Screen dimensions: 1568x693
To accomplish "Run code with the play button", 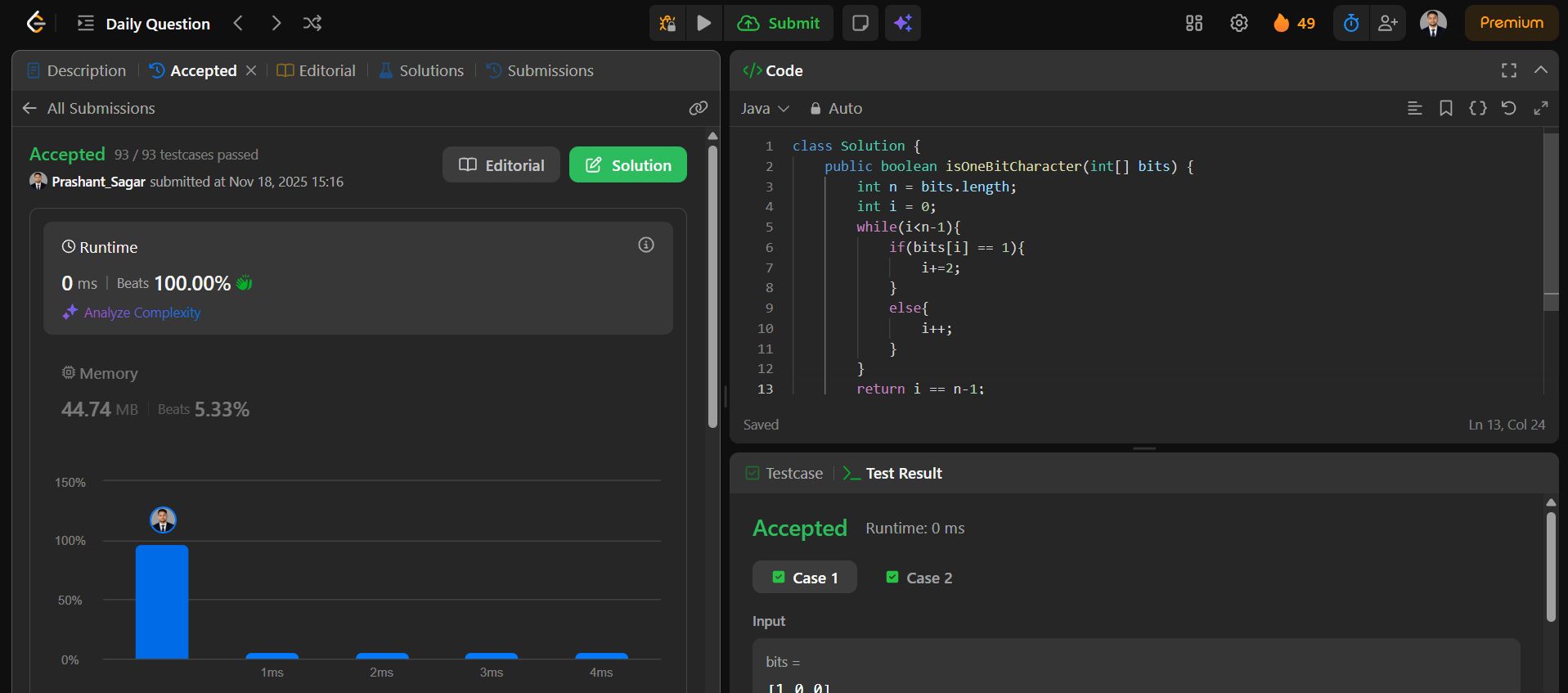I will pos(703,23).
